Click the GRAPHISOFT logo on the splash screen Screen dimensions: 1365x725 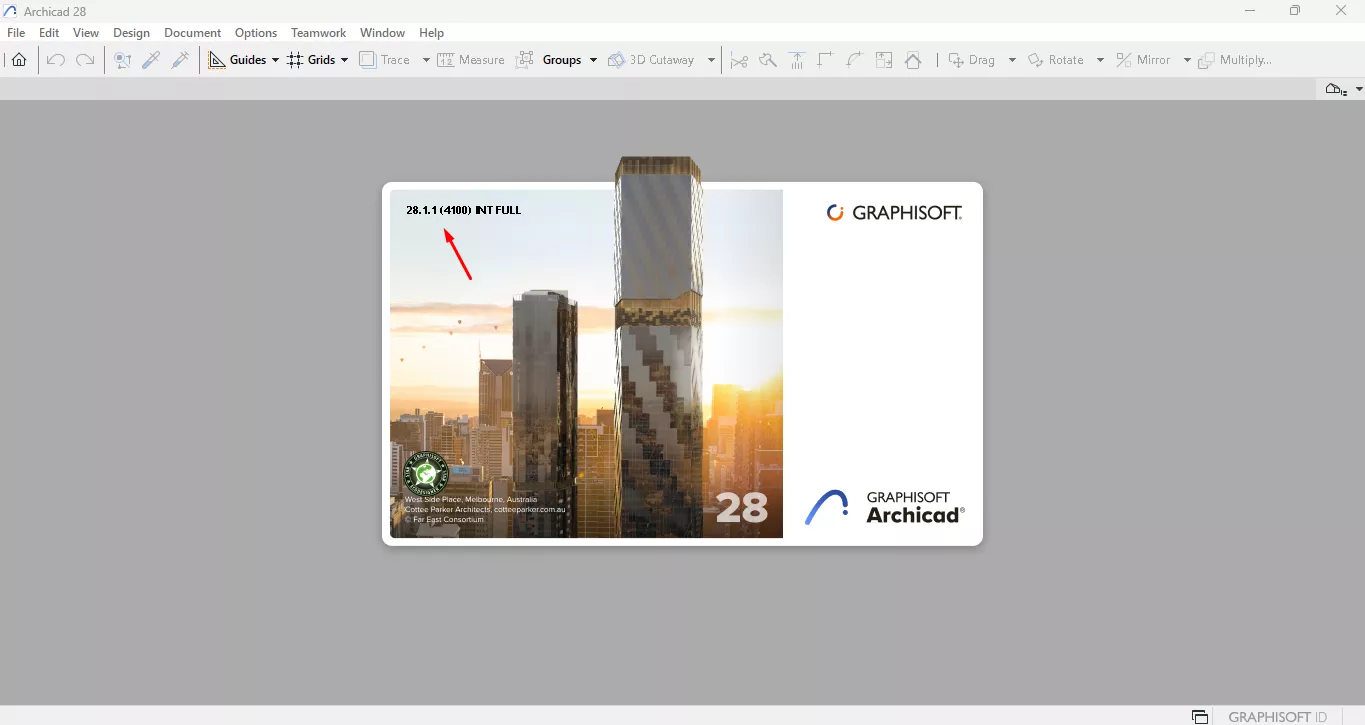(894, 213)
